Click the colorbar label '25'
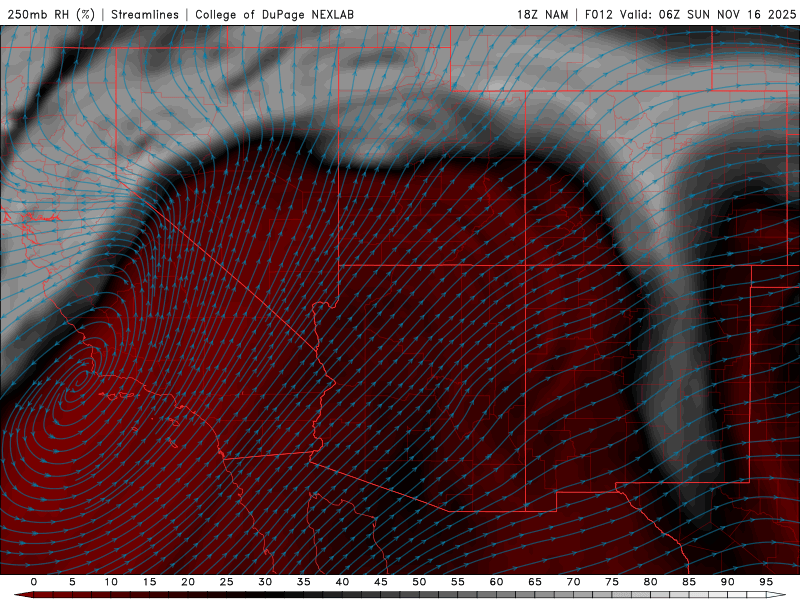Viewport: 800px width, 600px height. coord(226,582)
